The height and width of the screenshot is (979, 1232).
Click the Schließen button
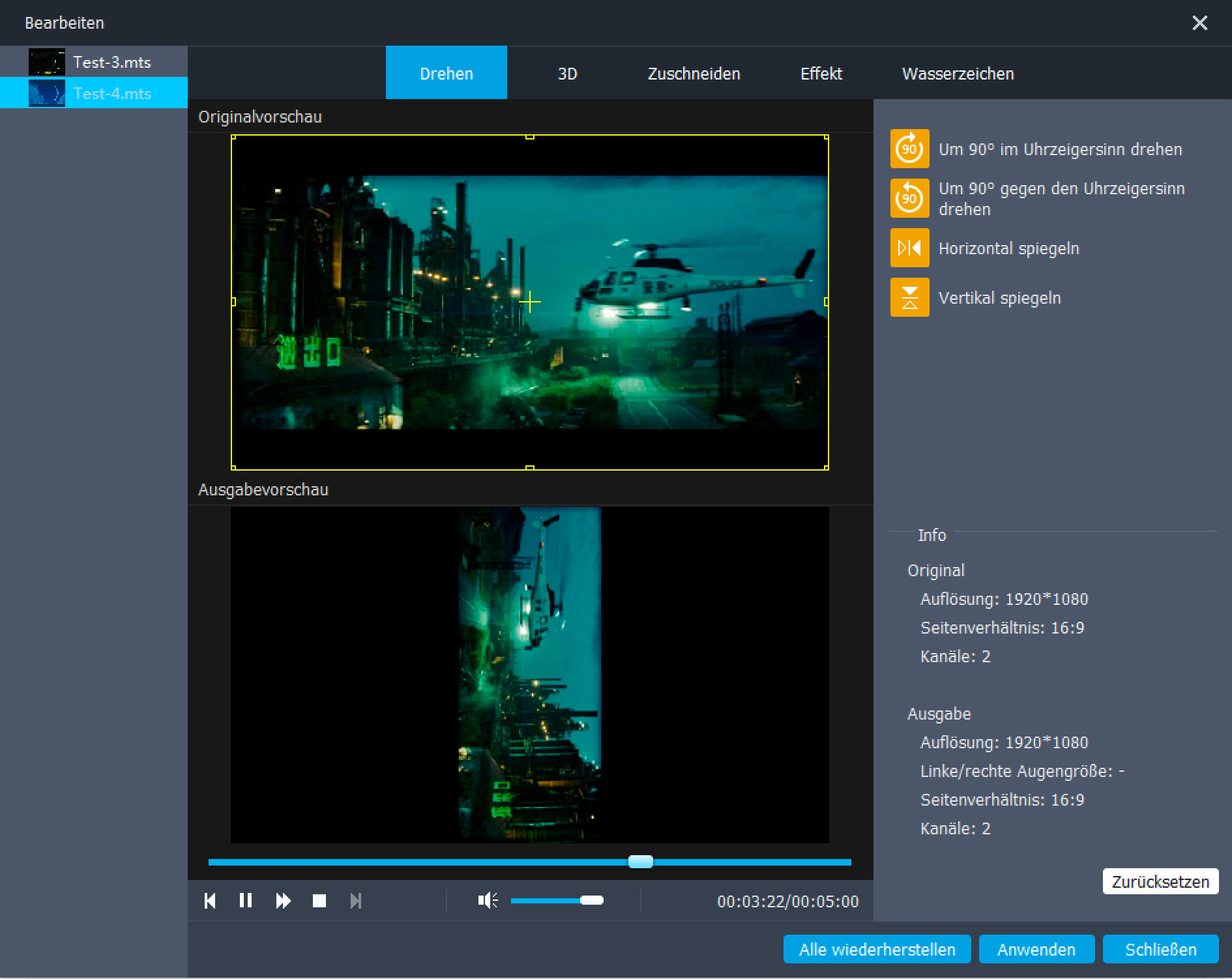(x=1160, y=949)
